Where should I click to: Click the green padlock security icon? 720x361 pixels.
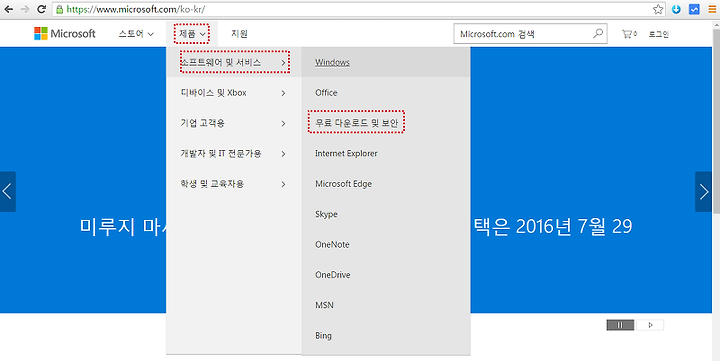point(59,9)
